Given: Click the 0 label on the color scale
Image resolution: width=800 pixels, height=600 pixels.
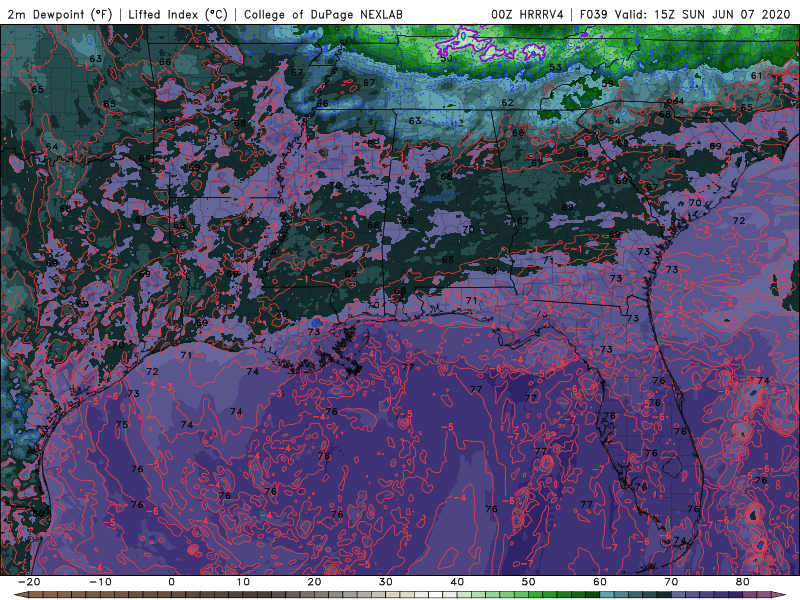Looking at the screenshot, I should (x=171, y=582).
